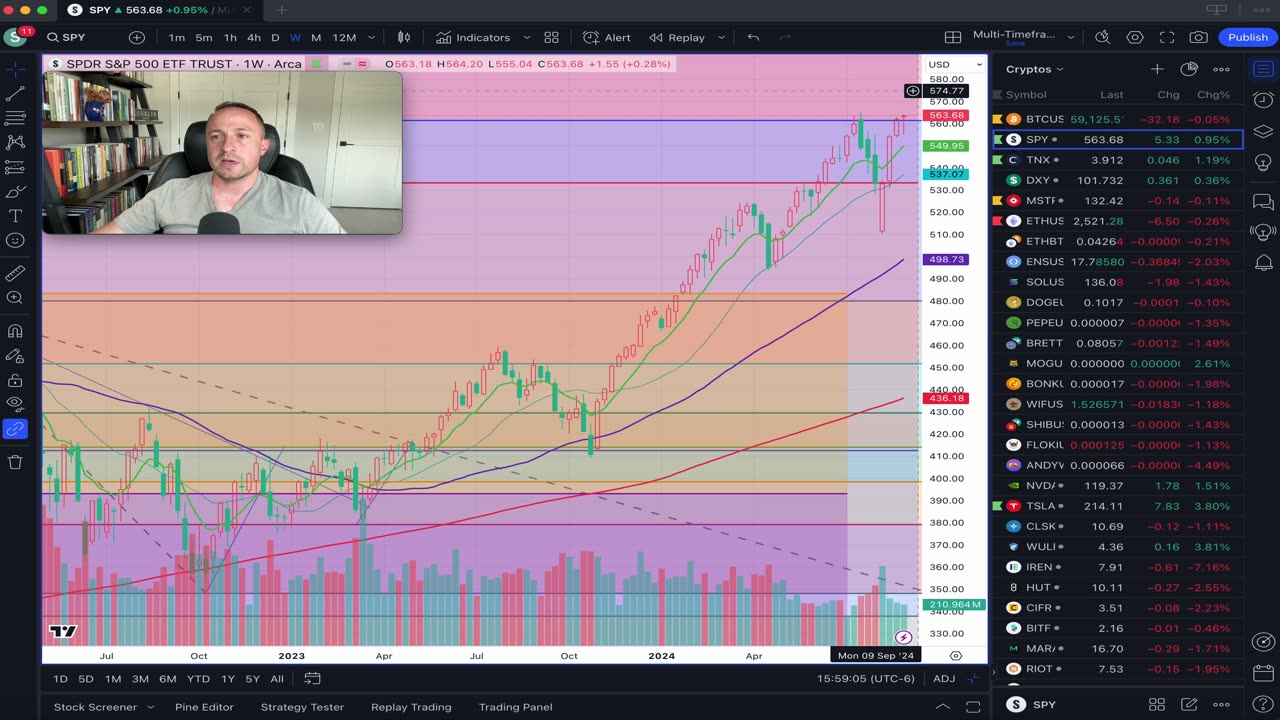Toggle TSLA flag marker in watchlist
The width and height of the screenshot is (1280, 720).
997,506
